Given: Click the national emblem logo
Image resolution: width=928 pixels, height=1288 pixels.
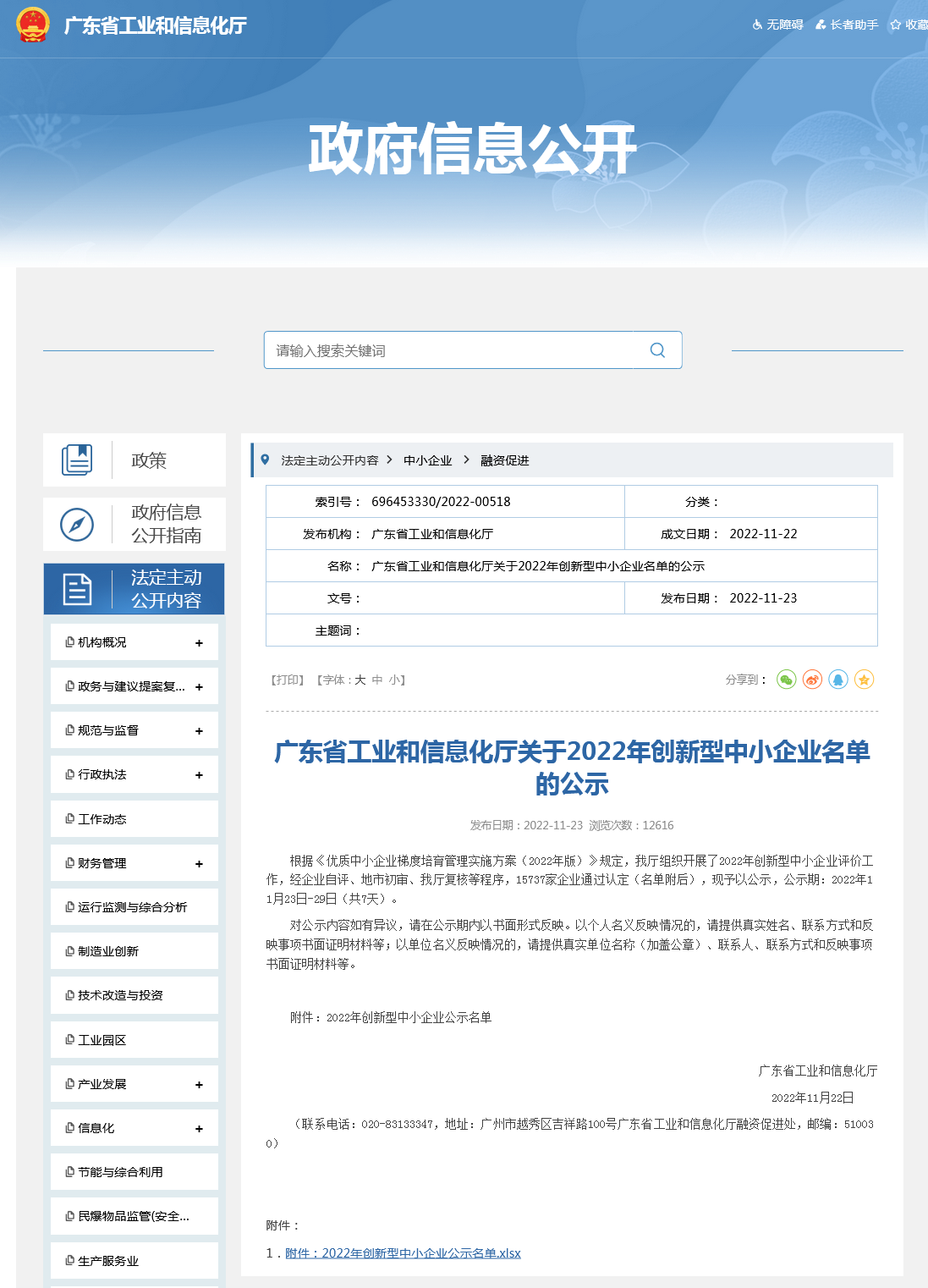Looking at the screenshot, I should [x=33, y=25].
